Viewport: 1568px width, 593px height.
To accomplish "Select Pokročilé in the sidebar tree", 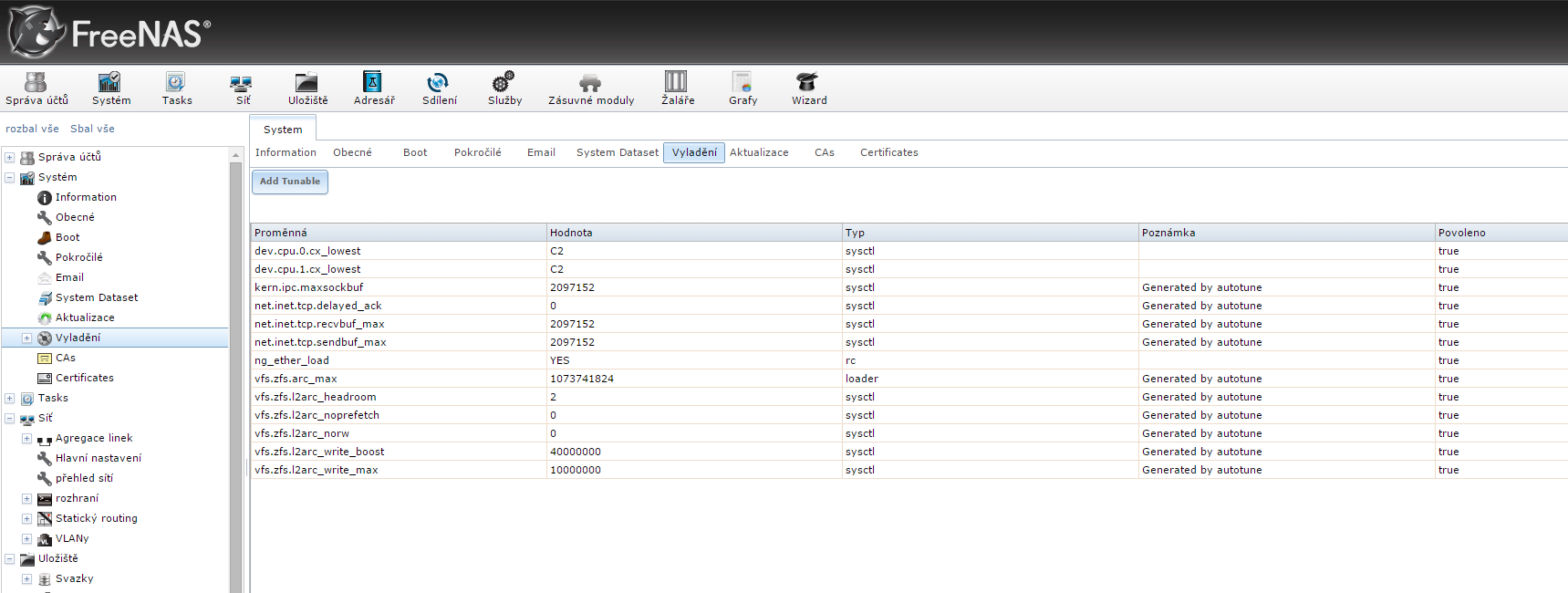I will click(78, 257).
